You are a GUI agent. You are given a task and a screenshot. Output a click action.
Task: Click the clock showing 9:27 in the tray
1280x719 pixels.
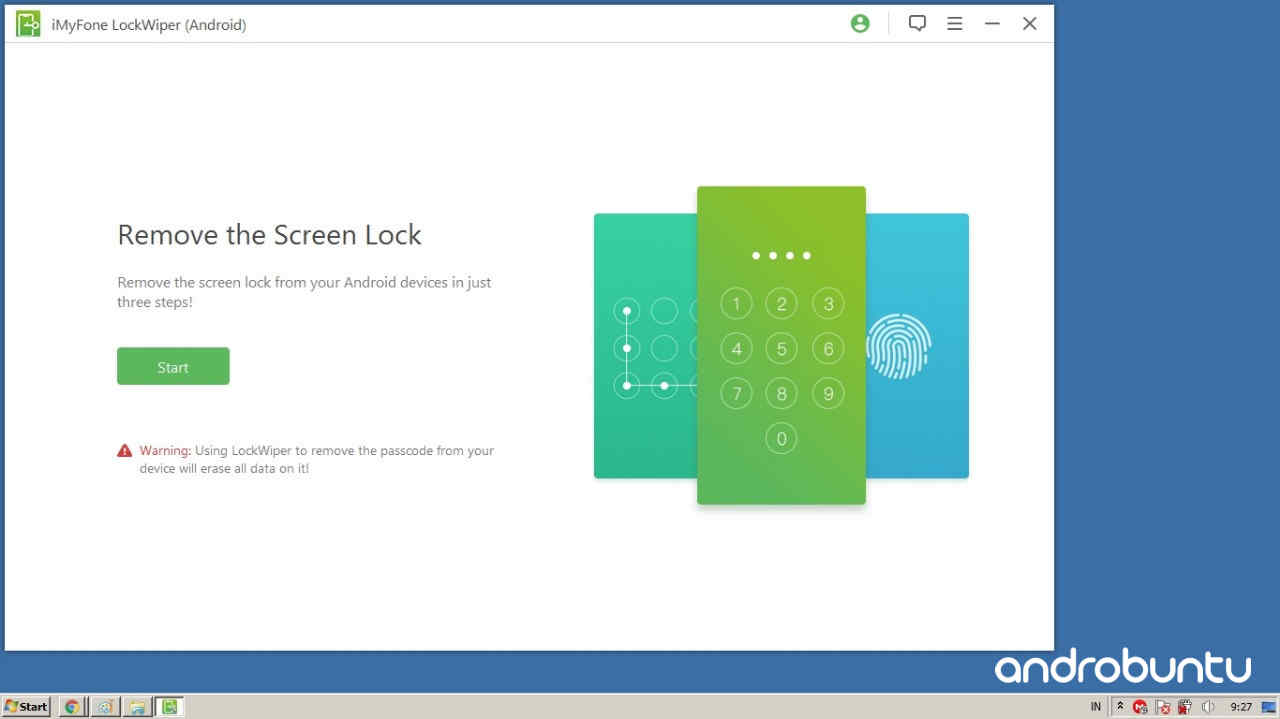1241,707
